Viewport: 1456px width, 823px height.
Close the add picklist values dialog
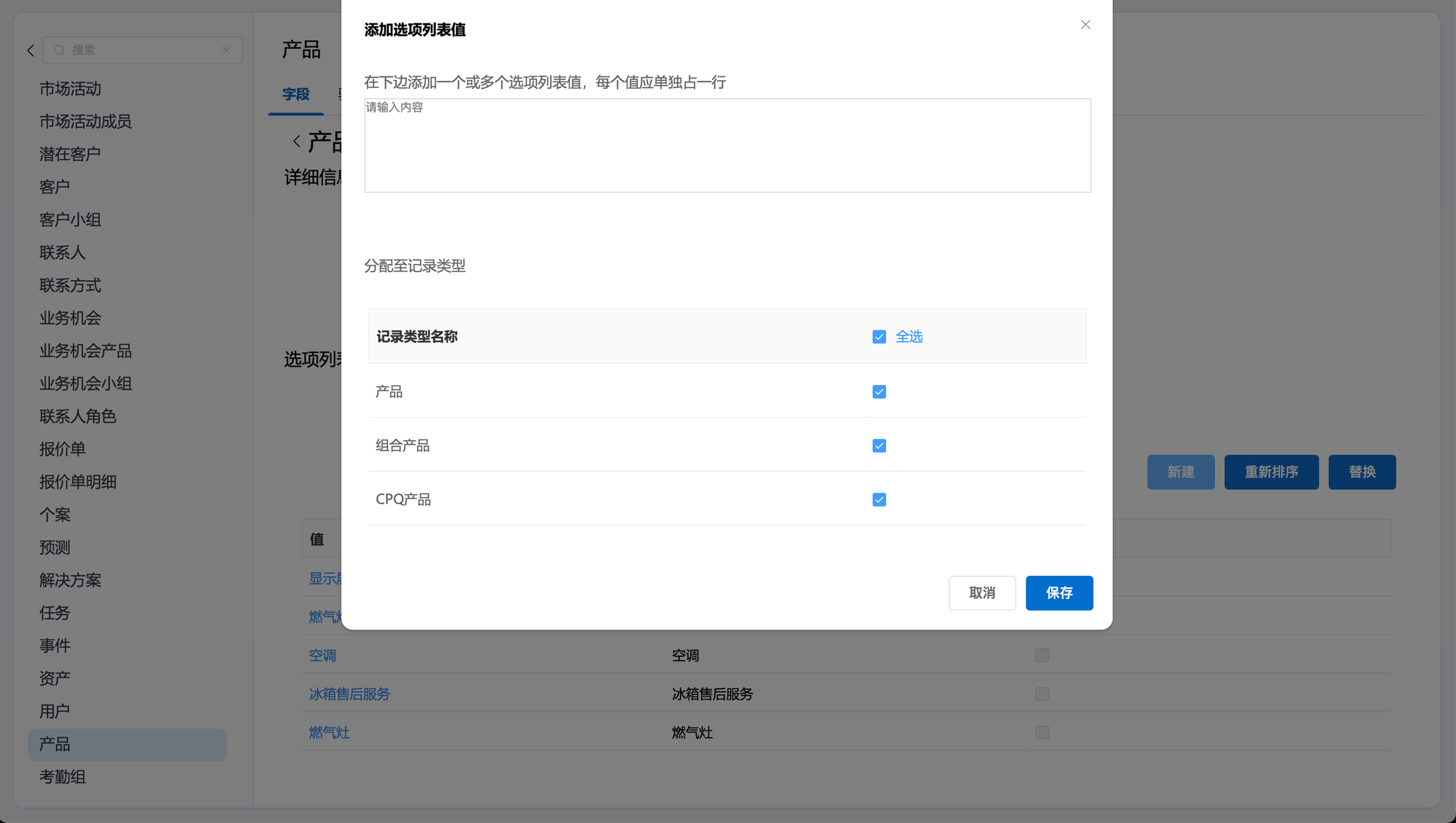coord(1085,25)
